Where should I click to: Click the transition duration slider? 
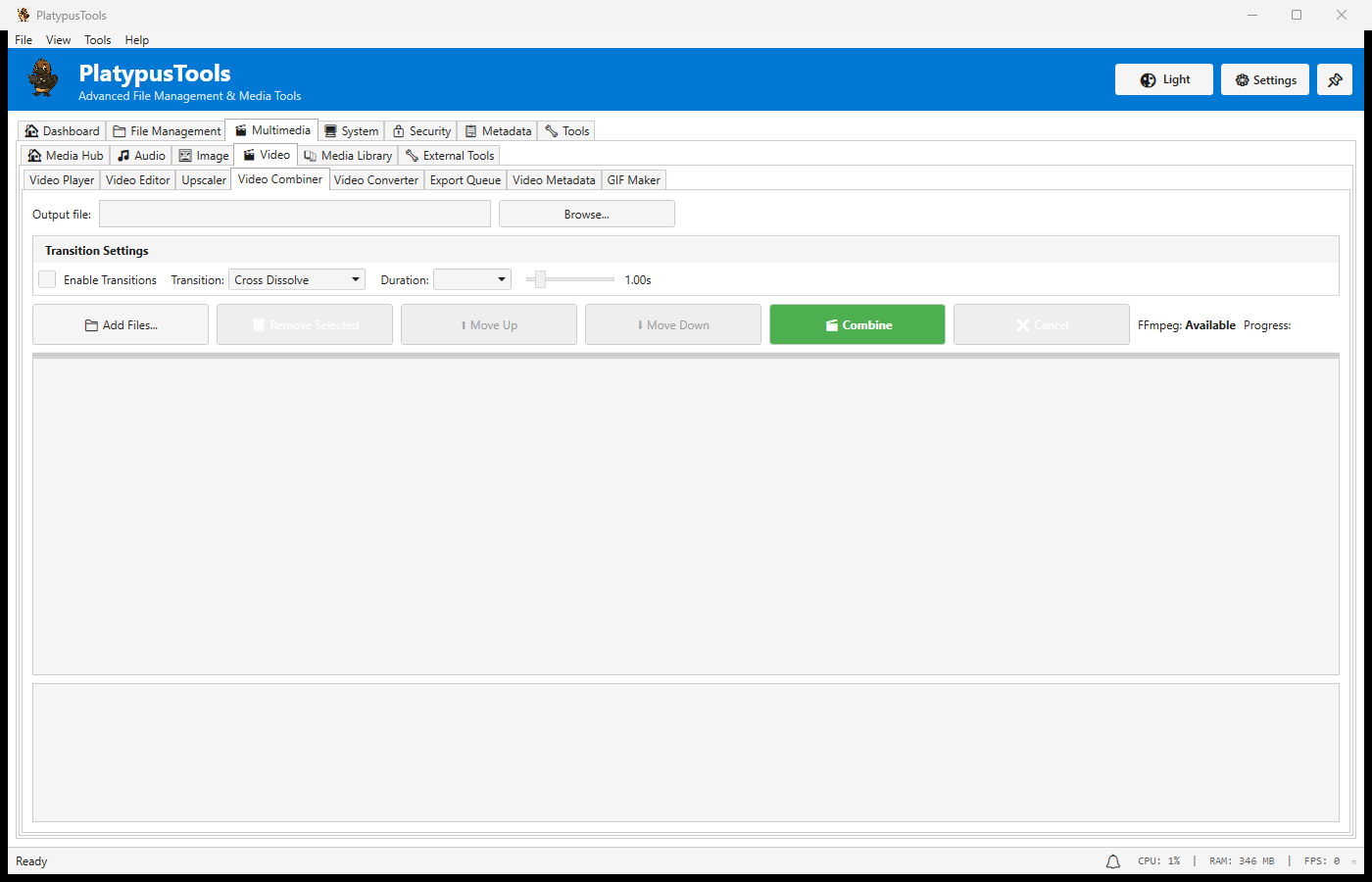point(569,280)
